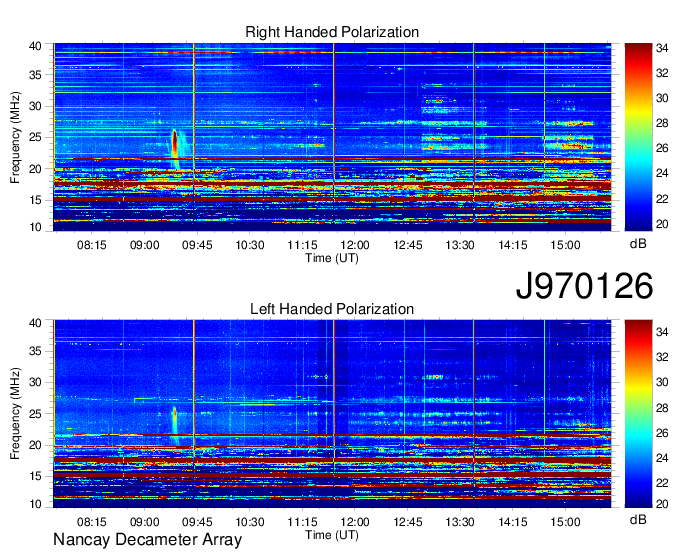Click the 14:15 tick under right-handed plot
This screenshot has width=680, height=552.
pos(513,245)
